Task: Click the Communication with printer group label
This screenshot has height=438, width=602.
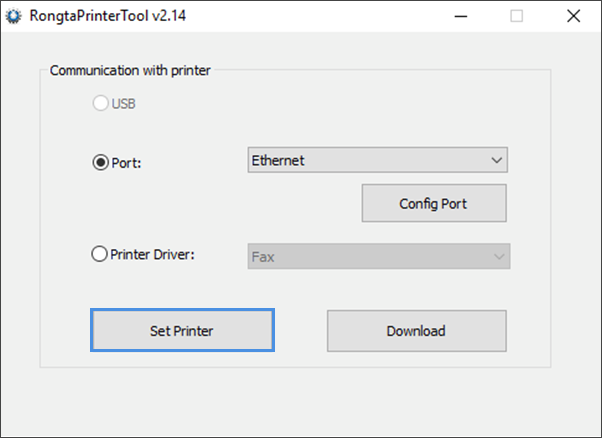Action: 130,71
